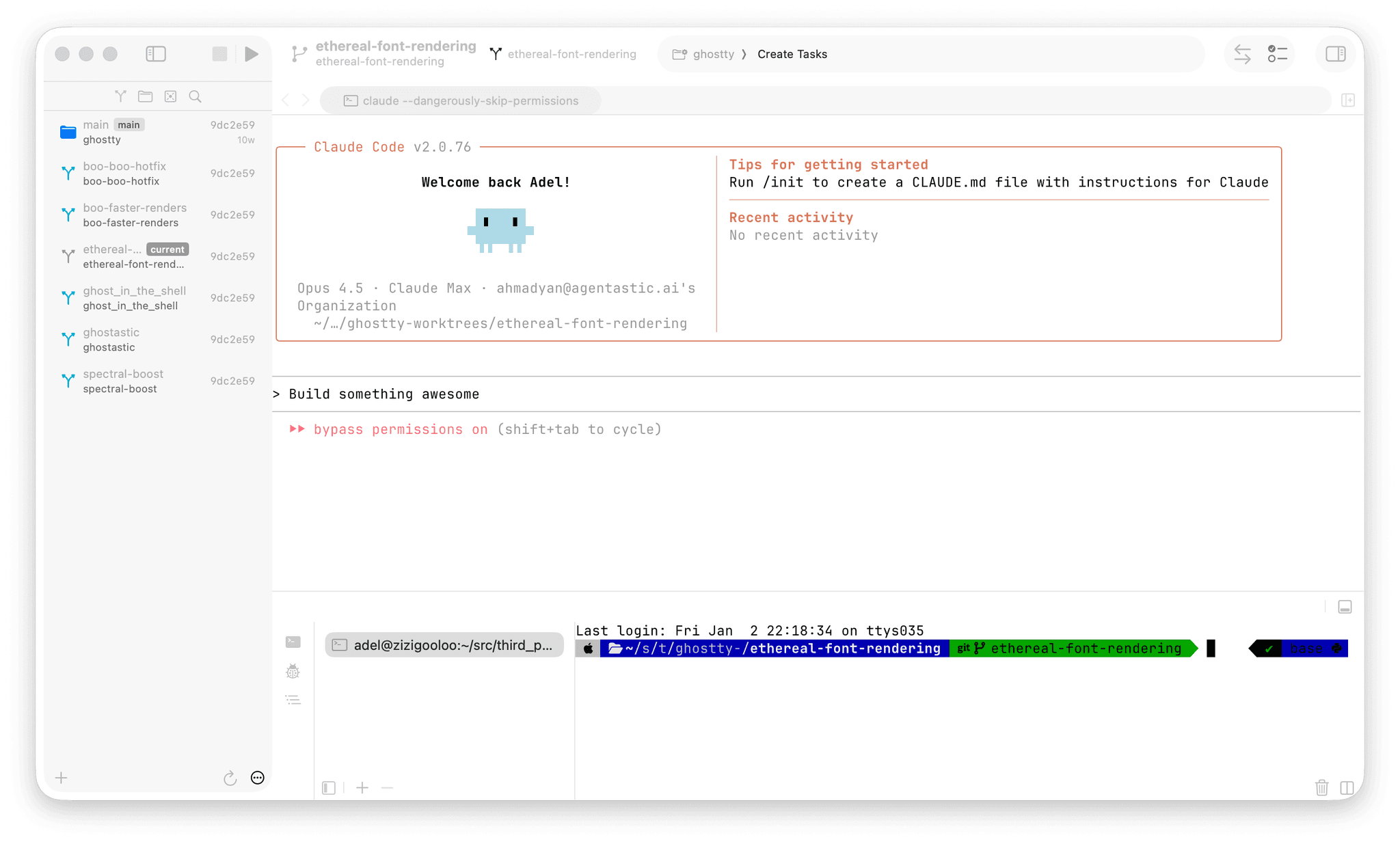Image resolution: width=1400 pixels, height=844 pixels.
Task: Run the workspace using the play icon
Action: tap(252, 53)
